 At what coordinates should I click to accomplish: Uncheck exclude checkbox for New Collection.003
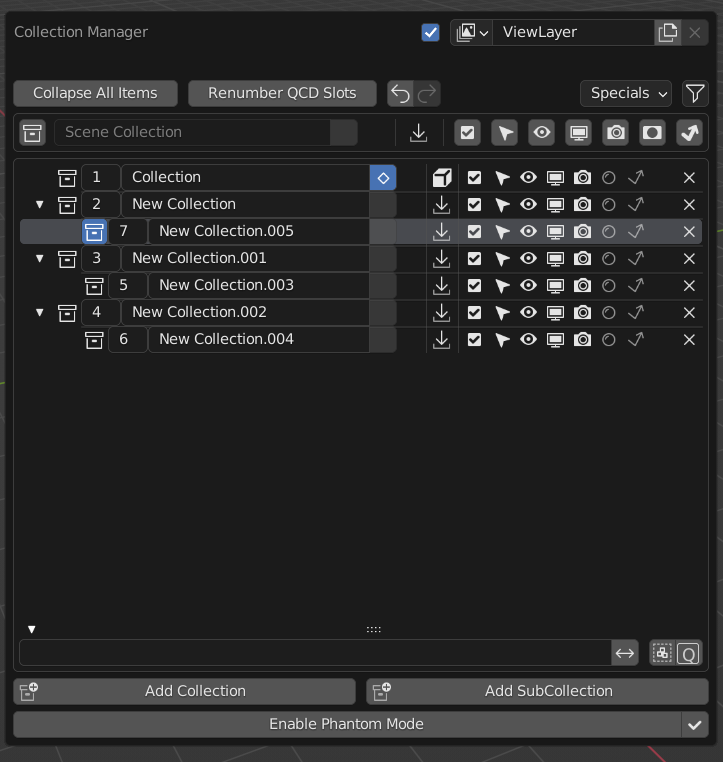(474, 285)
